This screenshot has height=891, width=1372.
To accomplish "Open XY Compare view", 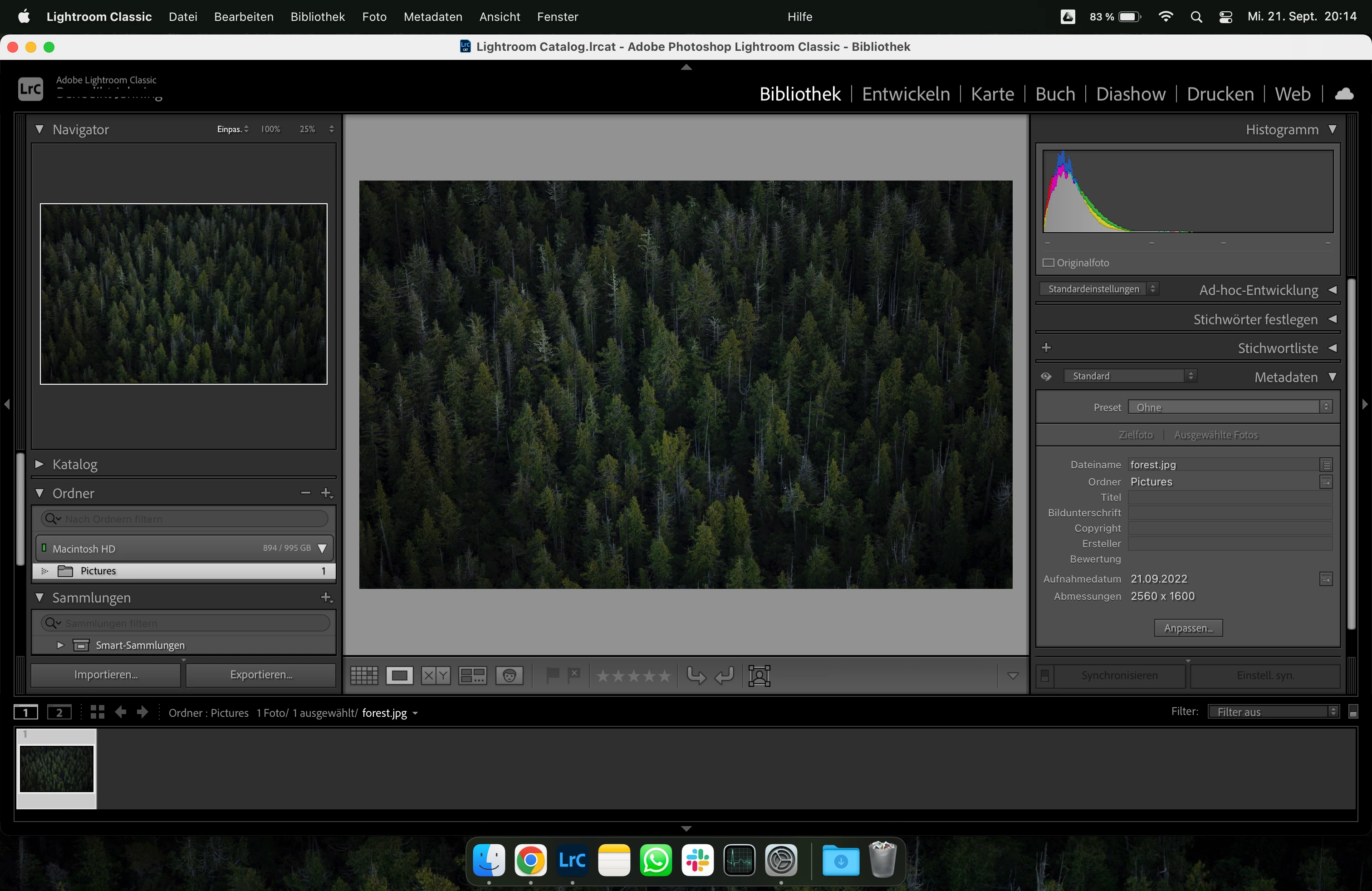I will (x=435, y=675).
